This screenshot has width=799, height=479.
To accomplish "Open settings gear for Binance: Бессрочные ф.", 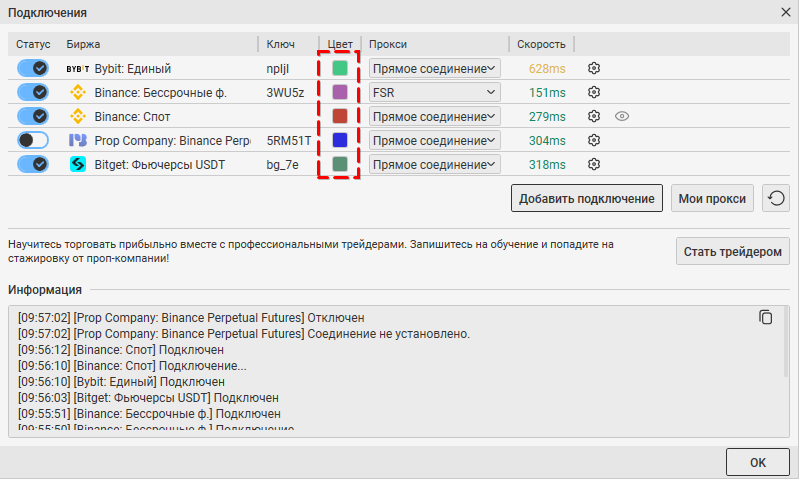I will pos(594,92).
